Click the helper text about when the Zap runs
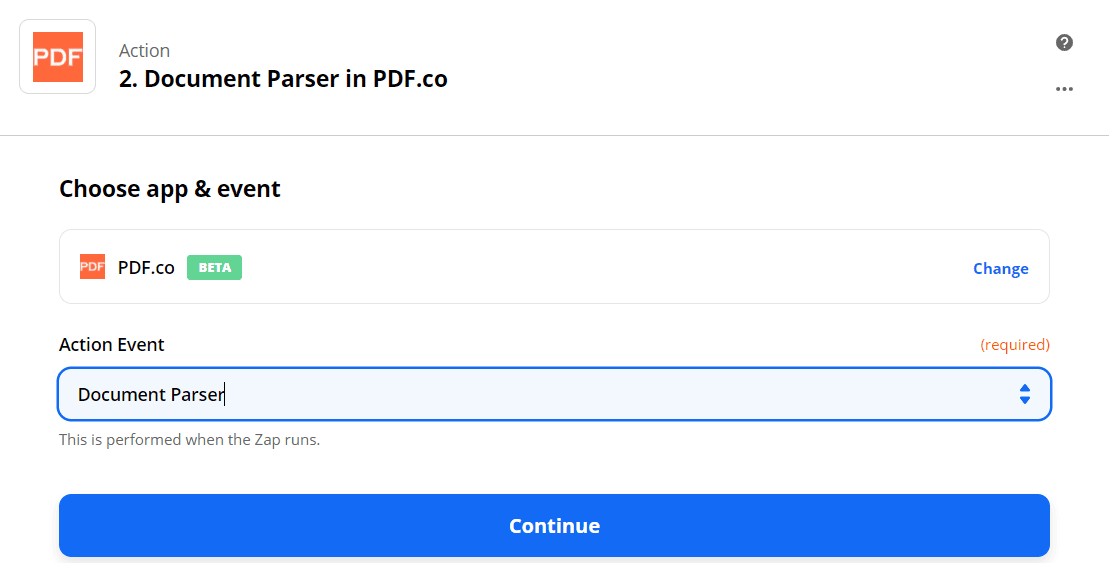 189,439
